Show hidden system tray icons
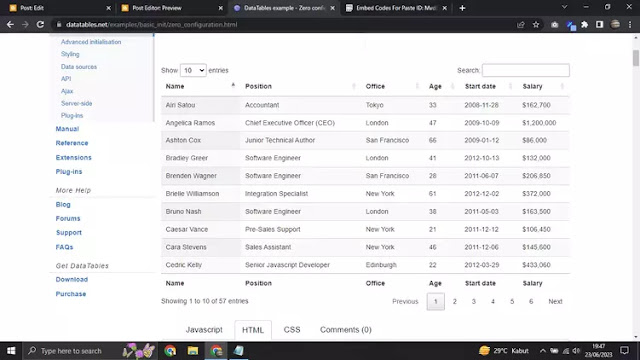 [542, 351]
